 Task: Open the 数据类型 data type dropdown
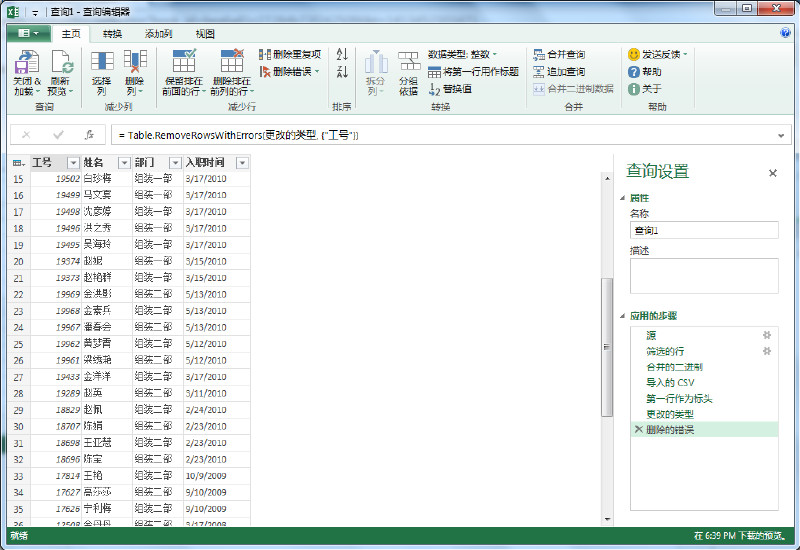click(462, 54)
